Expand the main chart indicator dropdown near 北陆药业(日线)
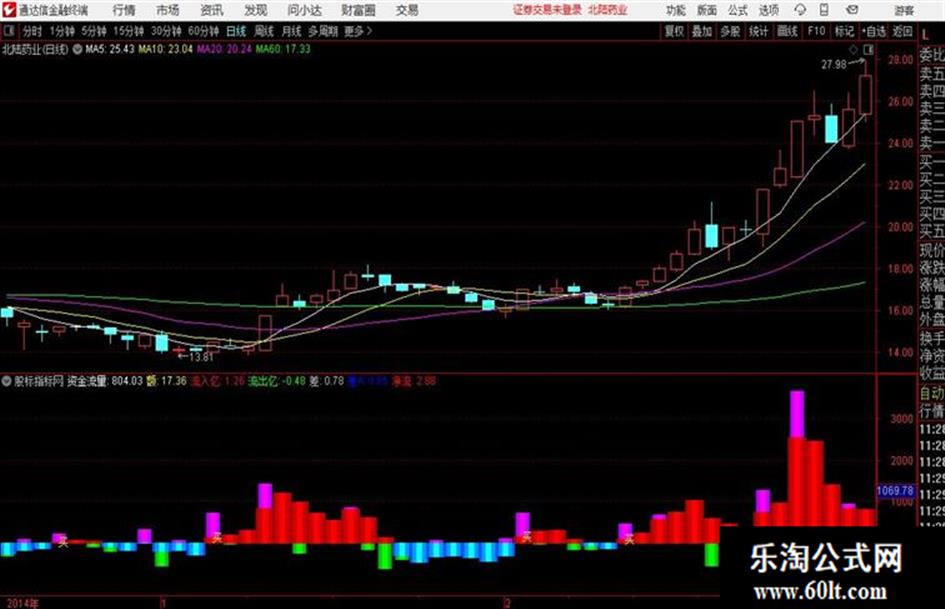 pyautogui.click(x=77, y=49)
